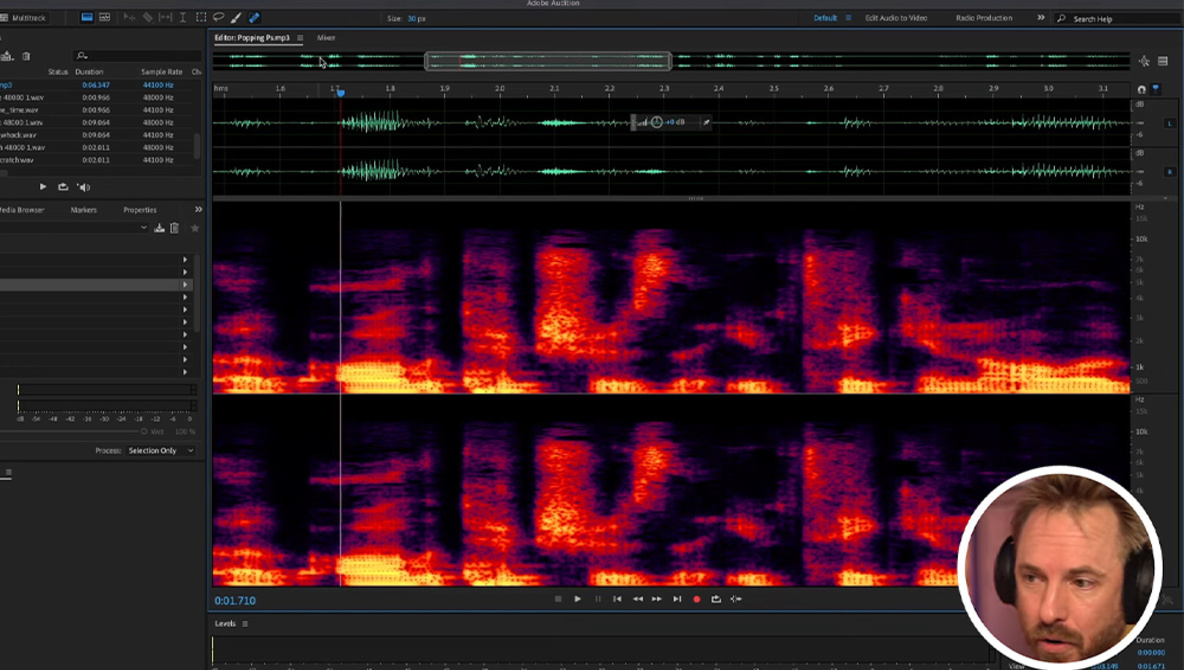
Task: Click the red Record button
Action: [697, 599]
